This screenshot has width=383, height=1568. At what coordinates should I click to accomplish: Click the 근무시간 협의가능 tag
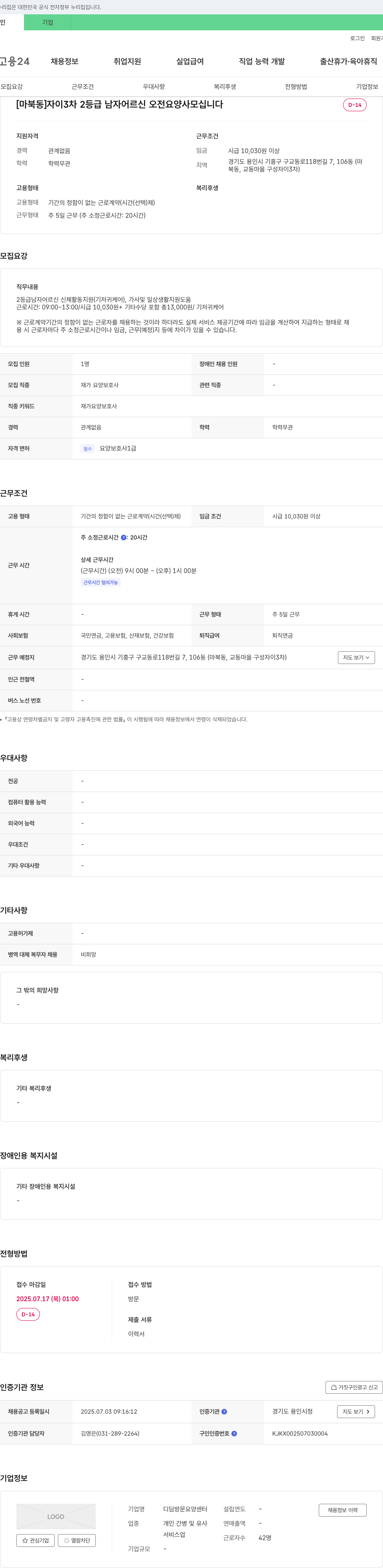101,583
